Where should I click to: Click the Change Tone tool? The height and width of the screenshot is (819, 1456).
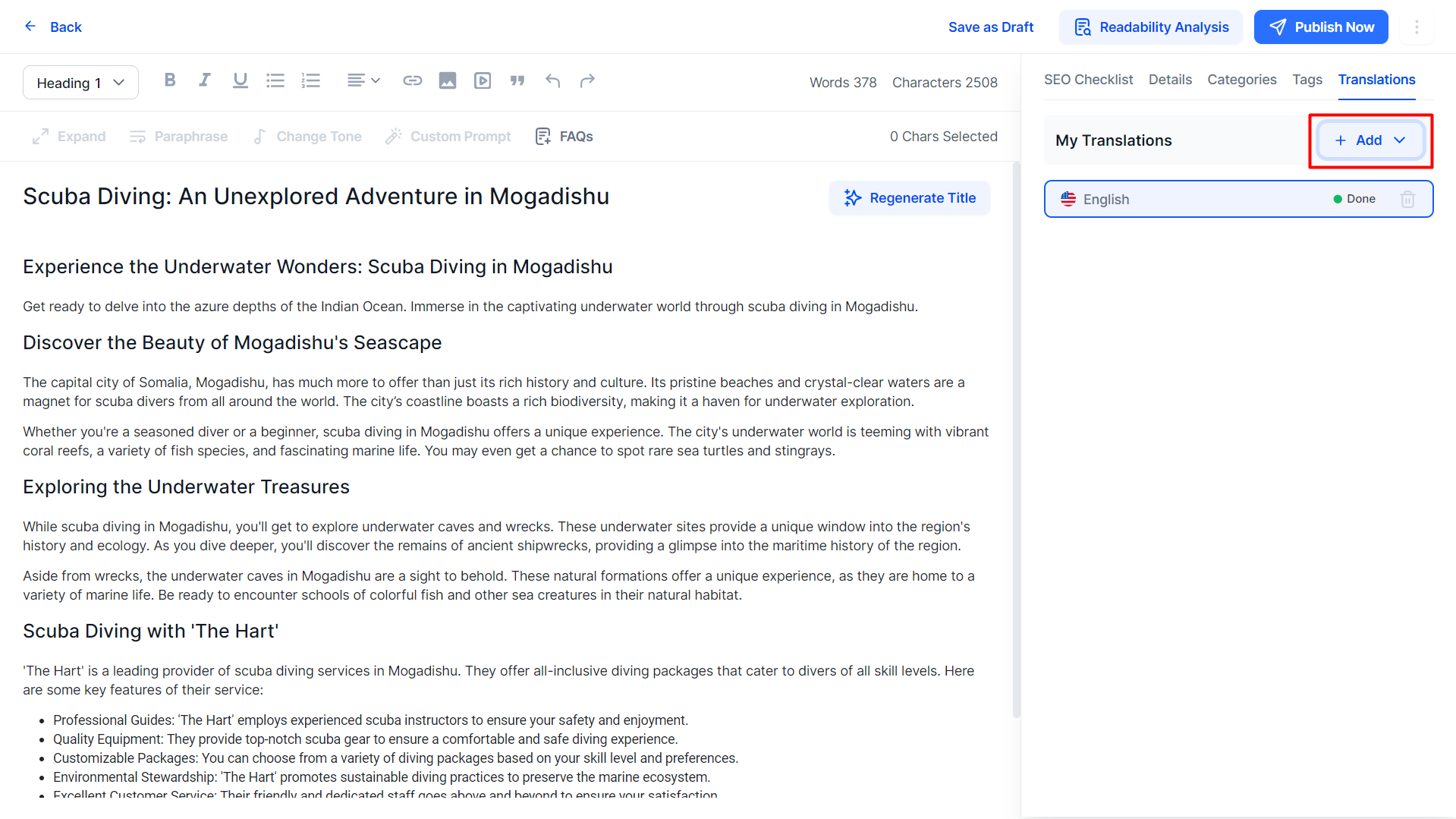307,137
